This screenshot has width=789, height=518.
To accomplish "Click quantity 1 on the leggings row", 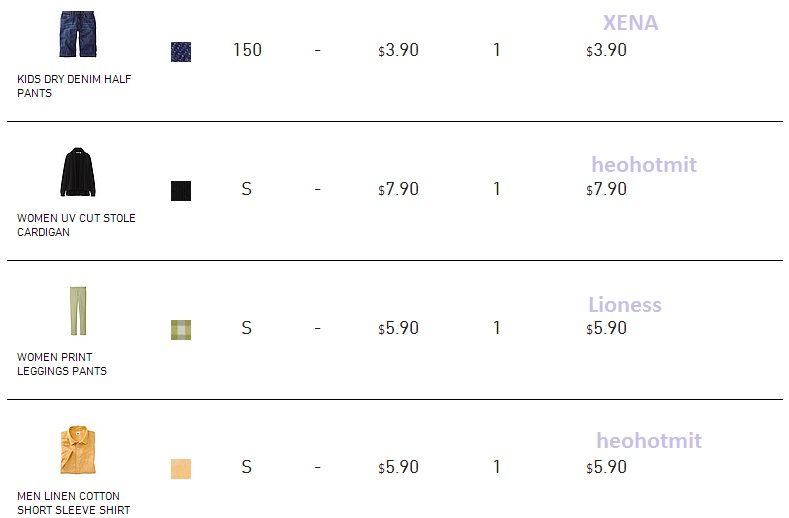I will tap(497, 328).
